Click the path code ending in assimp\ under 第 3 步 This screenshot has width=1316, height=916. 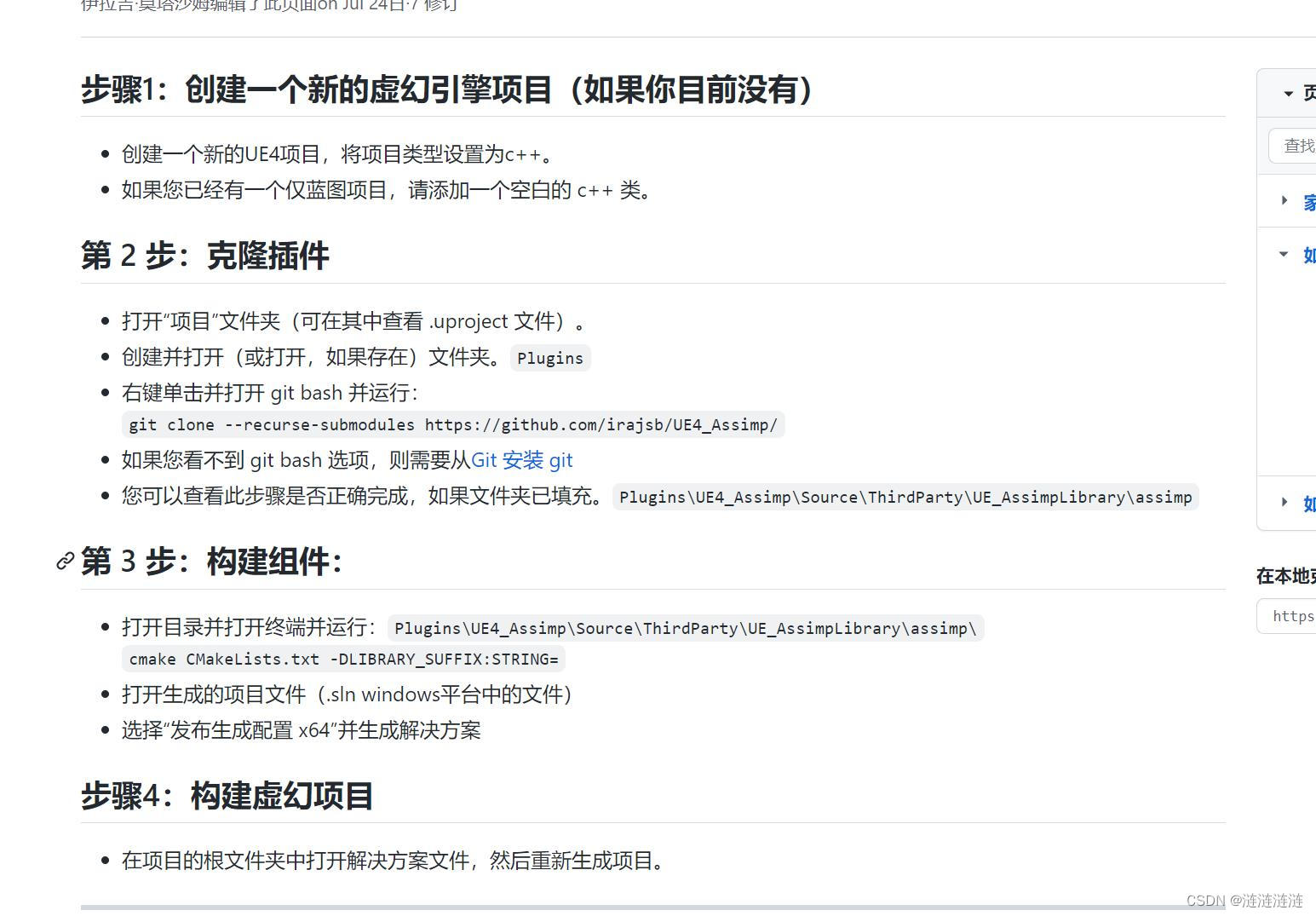tap(686, 628)
